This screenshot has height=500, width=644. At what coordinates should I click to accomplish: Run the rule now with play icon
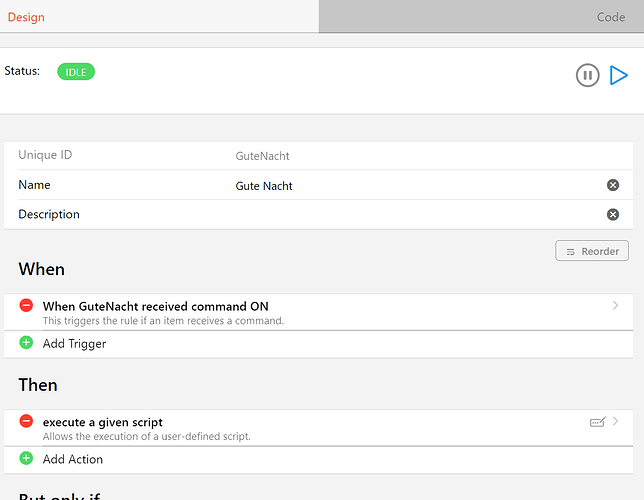[619, 75]
